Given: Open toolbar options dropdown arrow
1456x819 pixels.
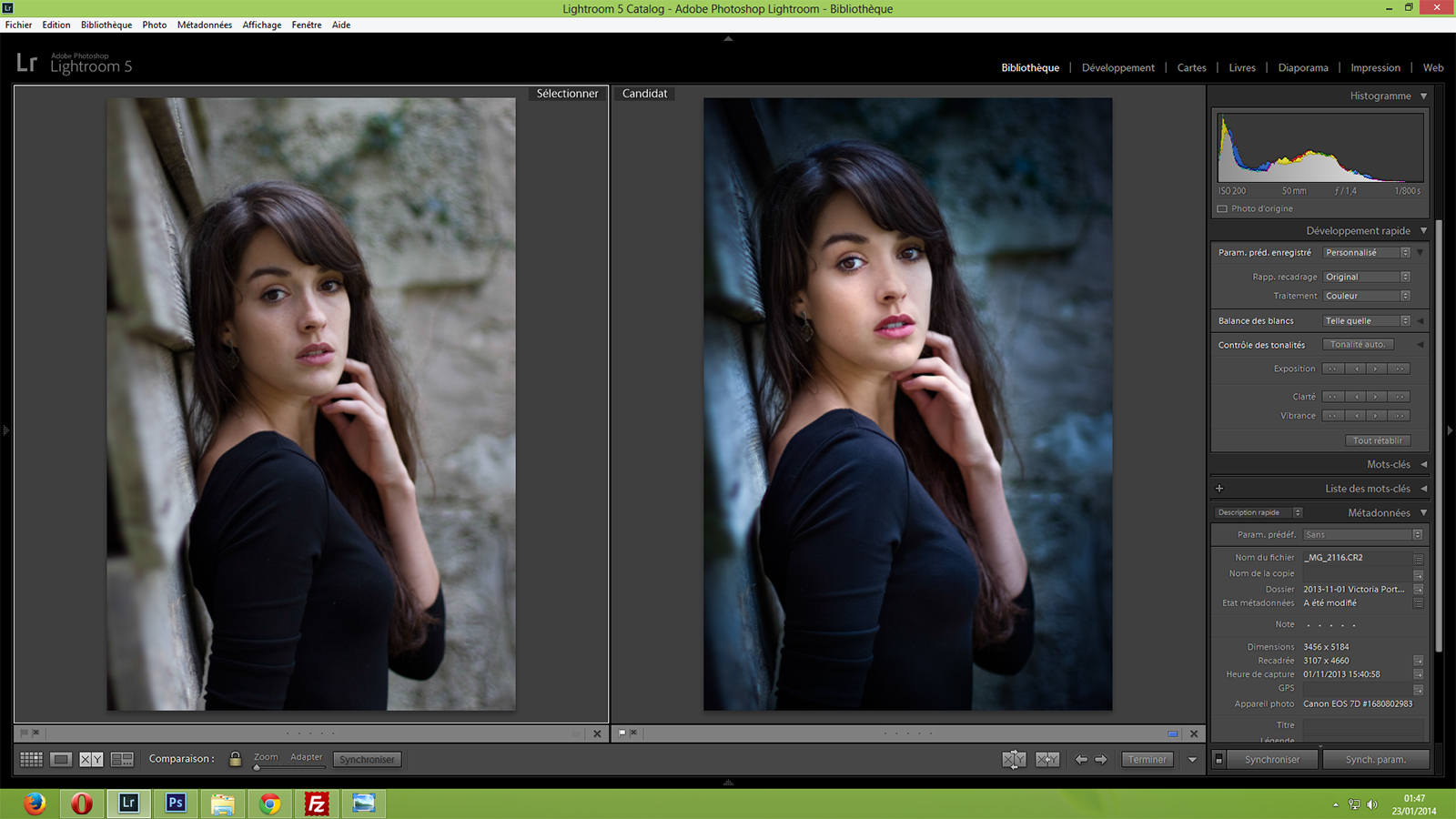Looking at the screenshot, I should point(1192,759).
